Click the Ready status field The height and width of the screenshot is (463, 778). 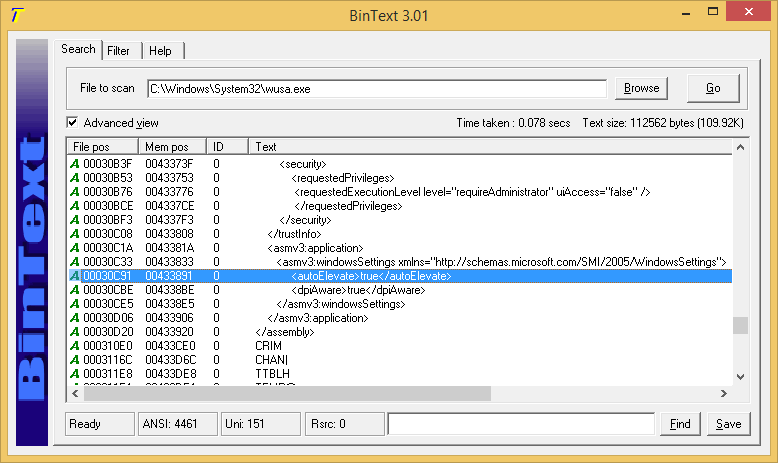click(x=100, y=424)
